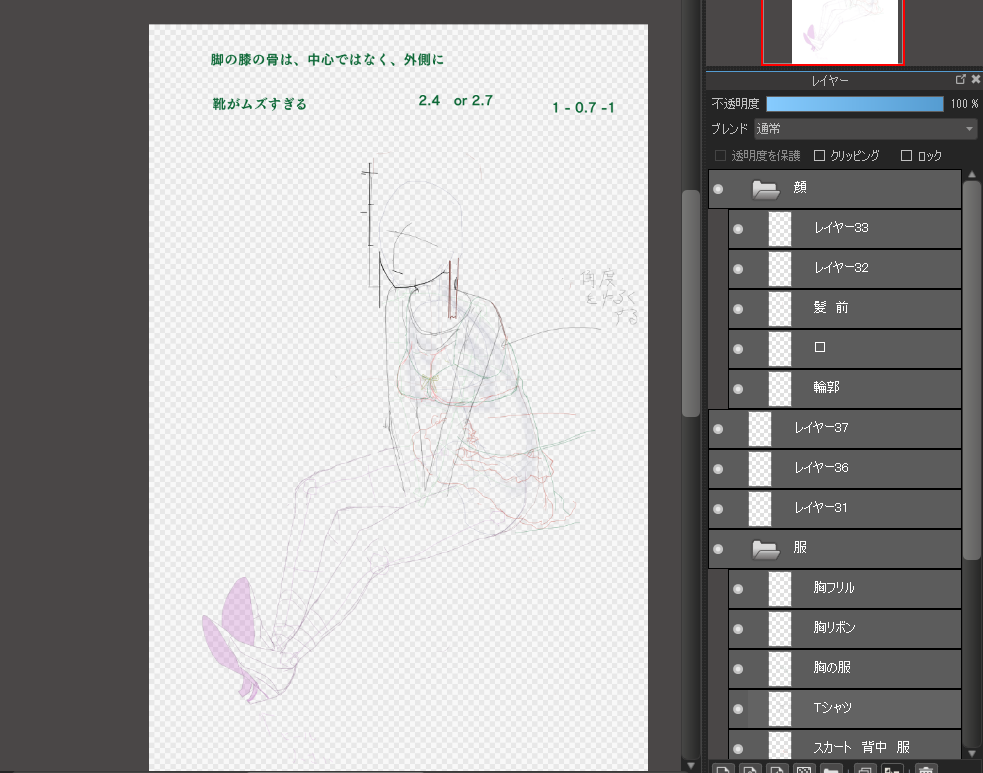Image resolution: width=983 pixels, height=773 pixels.
Task: Hide the Tシャツ layer
Action: pos(739,709)
